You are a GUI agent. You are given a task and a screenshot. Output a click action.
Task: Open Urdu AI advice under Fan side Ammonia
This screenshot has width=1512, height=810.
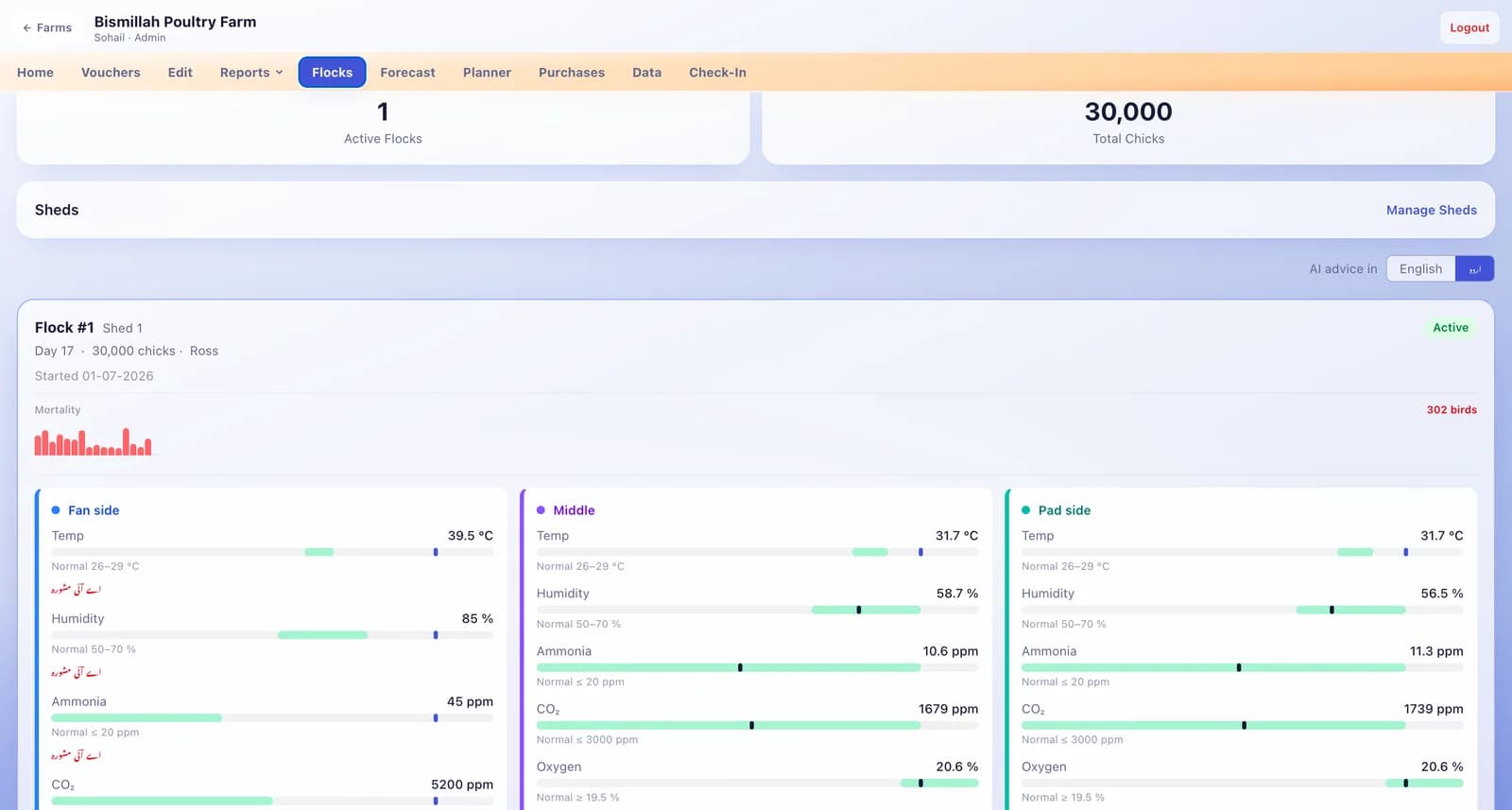coord(76,755)
